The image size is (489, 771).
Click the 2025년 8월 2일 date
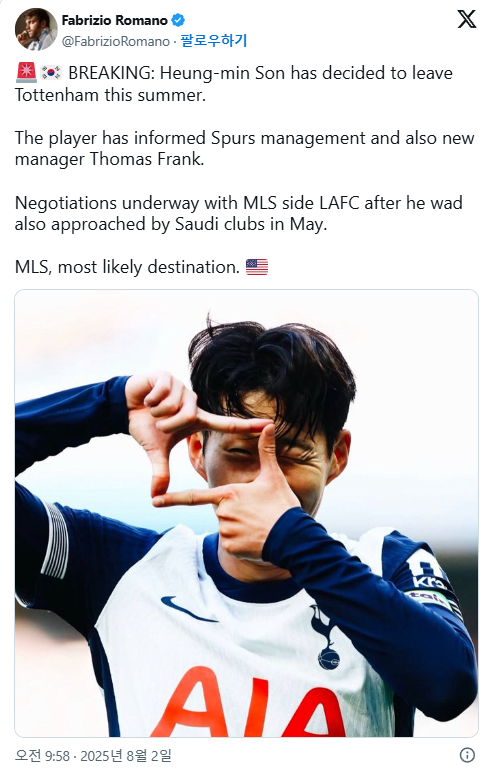click(x=126, y=755)
